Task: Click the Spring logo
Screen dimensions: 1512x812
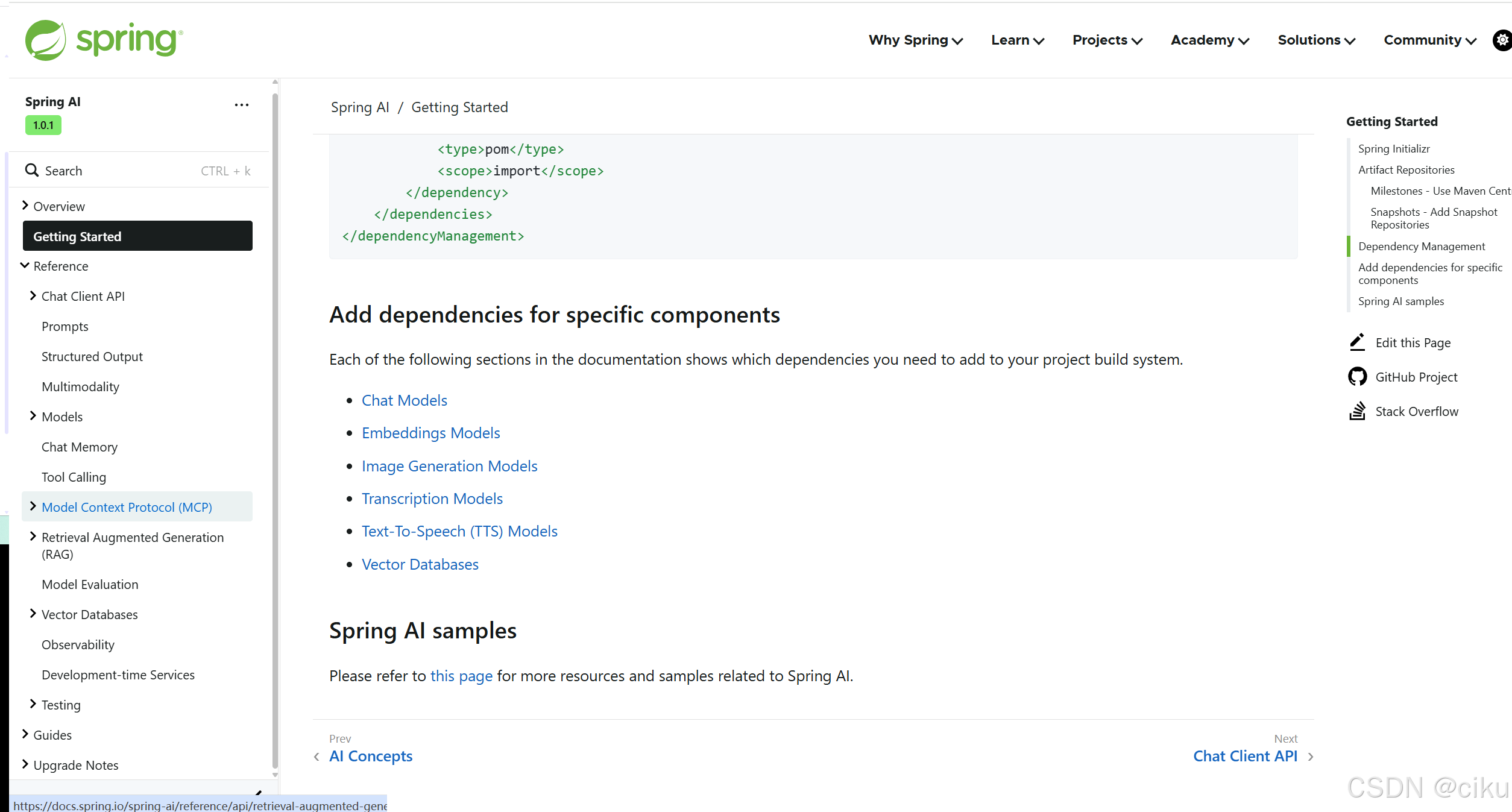Action: point(104,40)
